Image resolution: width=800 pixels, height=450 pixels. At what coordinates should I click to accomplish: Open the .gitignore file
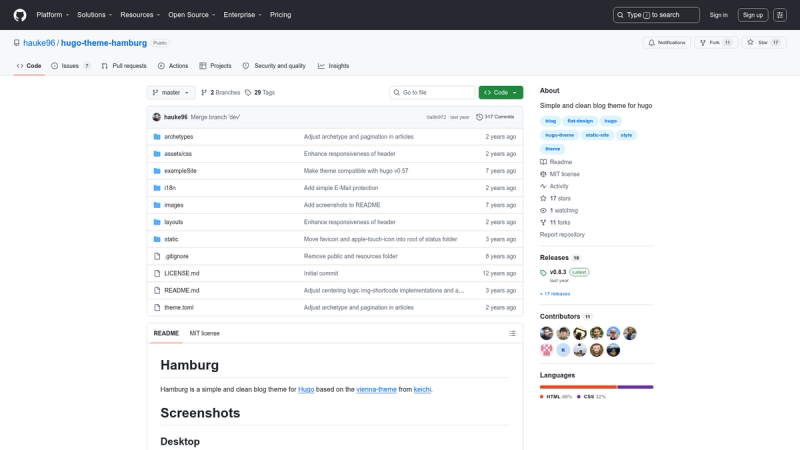[x=176, y=256]
